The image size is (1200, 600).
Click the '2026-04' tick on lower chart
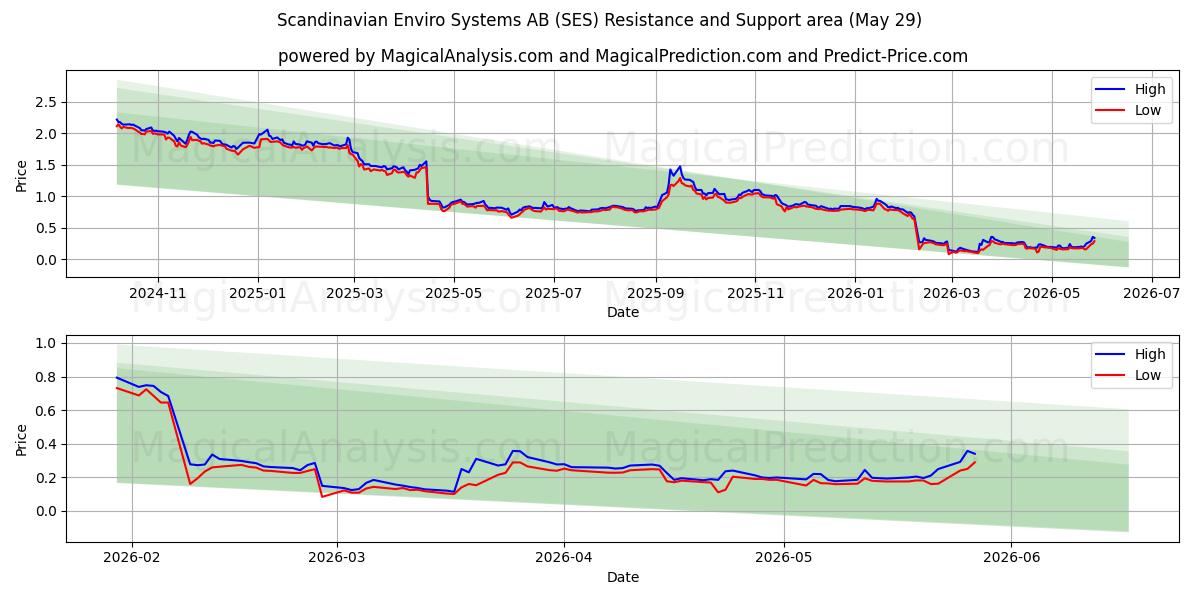[x=564, y=560]
